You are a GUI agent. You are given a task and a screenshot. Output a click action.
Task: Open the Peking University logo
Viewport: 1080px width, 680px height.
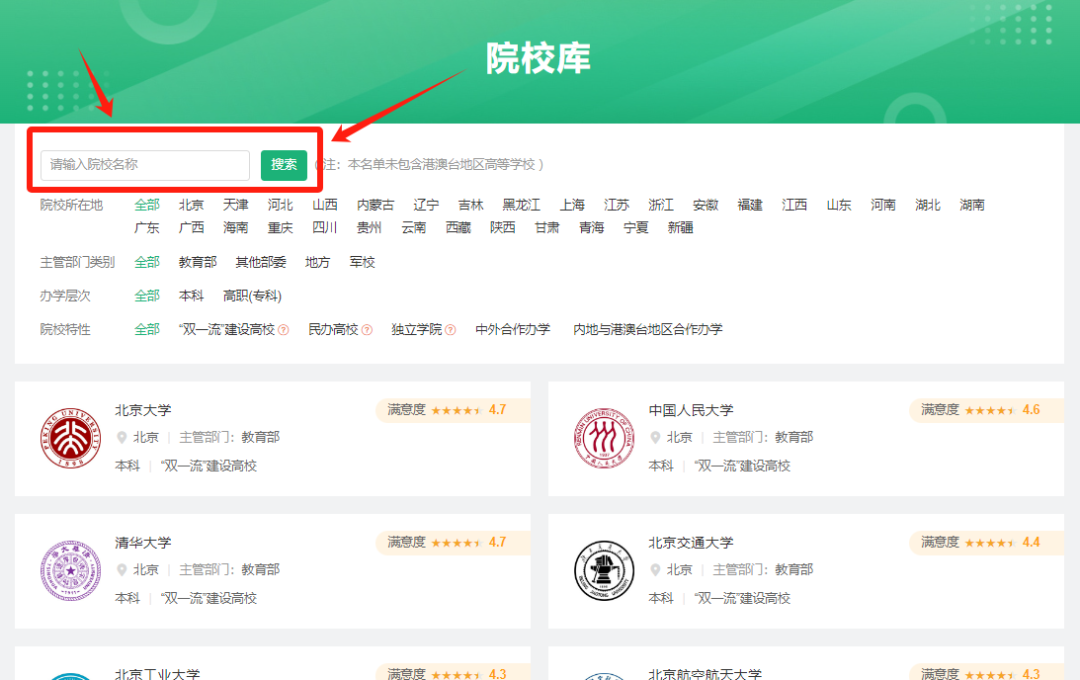pos(70,438)
